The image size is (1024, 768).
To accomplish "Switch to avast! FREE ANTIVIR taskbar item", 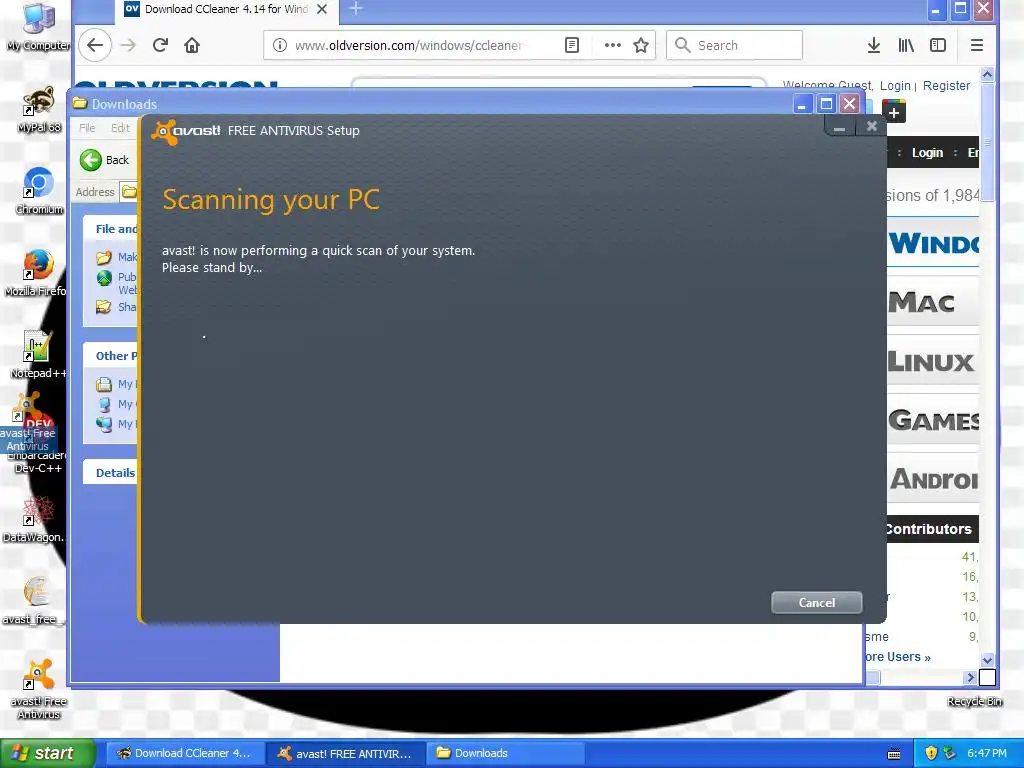I will (345, 753).
